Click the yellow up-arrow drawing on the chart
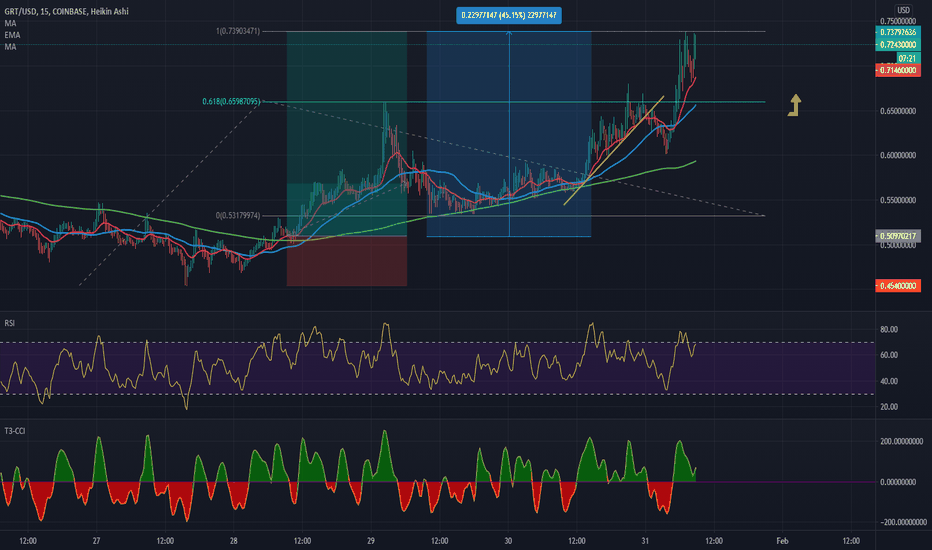This screenshot has width=932, height=550. (x=795, y=105)
